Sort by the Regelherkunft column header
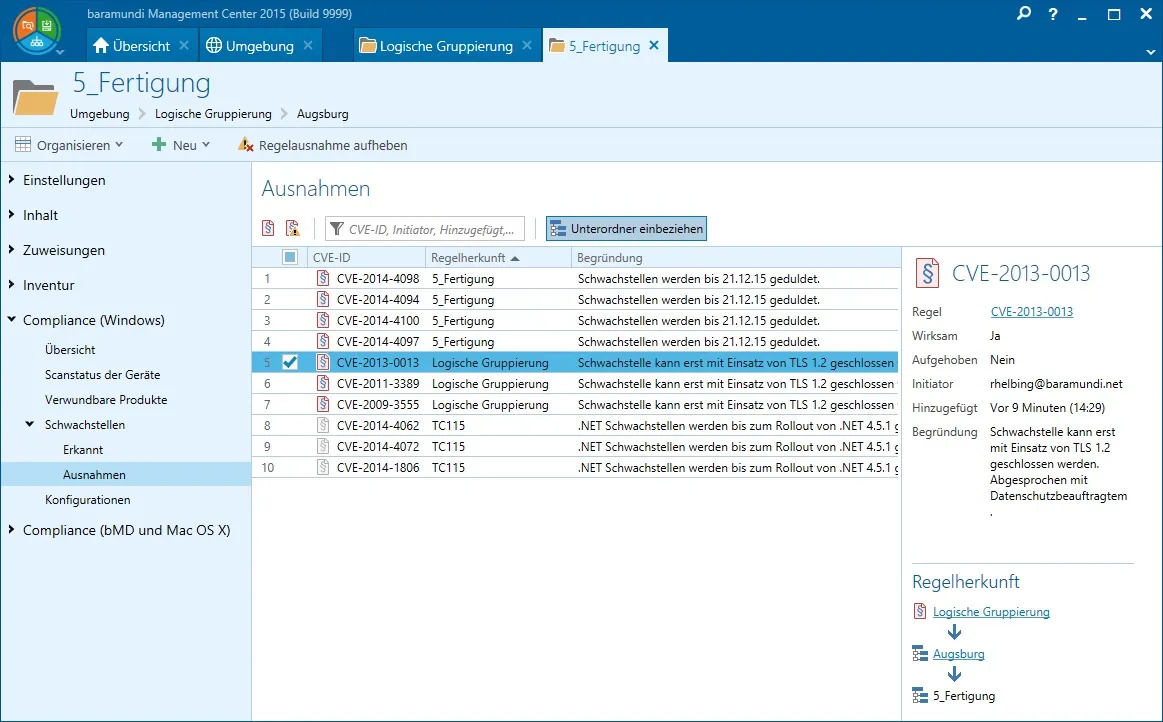The height and width of the screenshot is (722, 1163). [x=498, y=257]
